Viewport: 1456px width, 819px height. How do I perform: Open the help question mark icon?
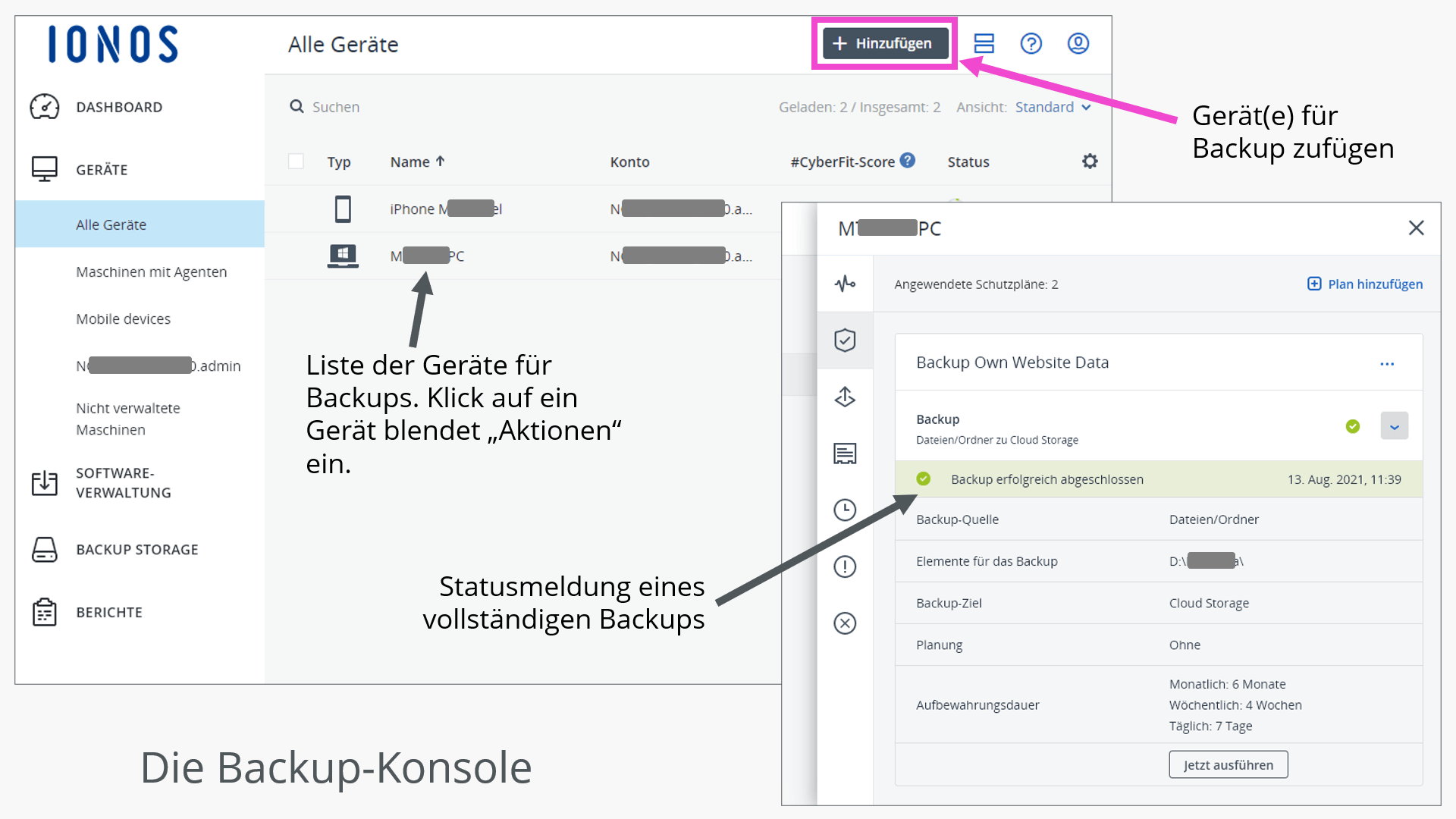coord(1031,43)
